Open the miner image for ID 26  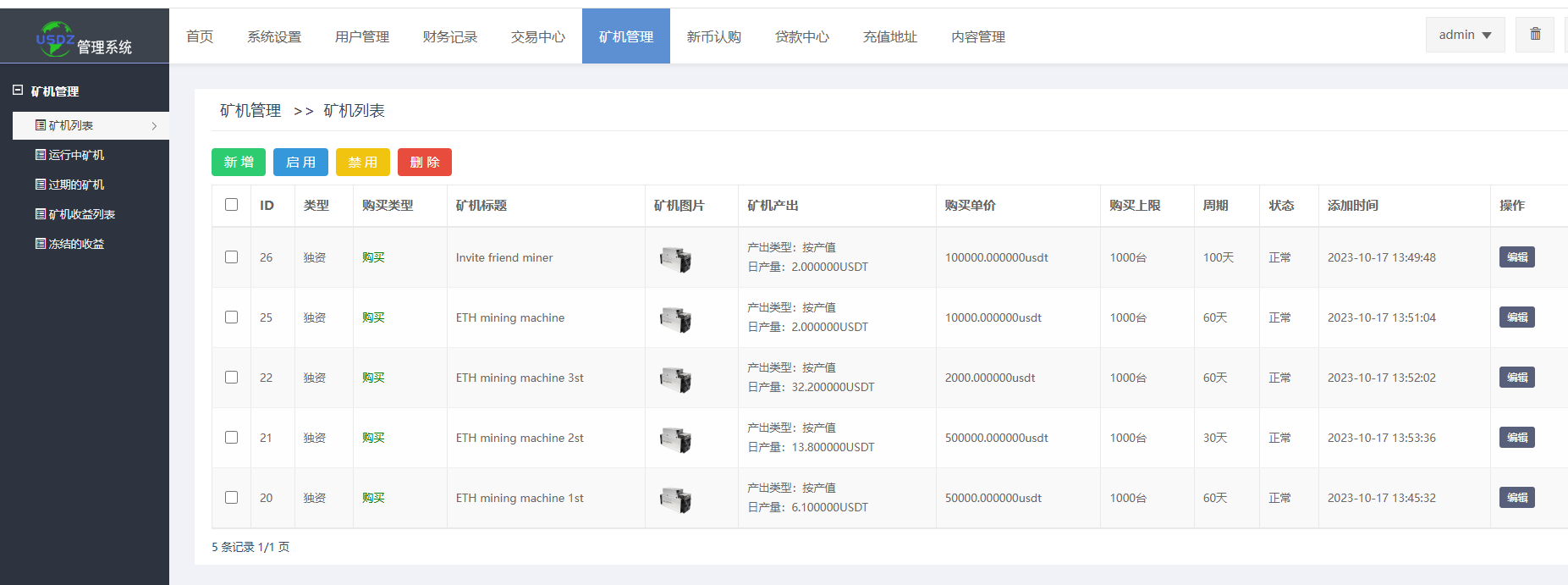(x=675, y=258)
